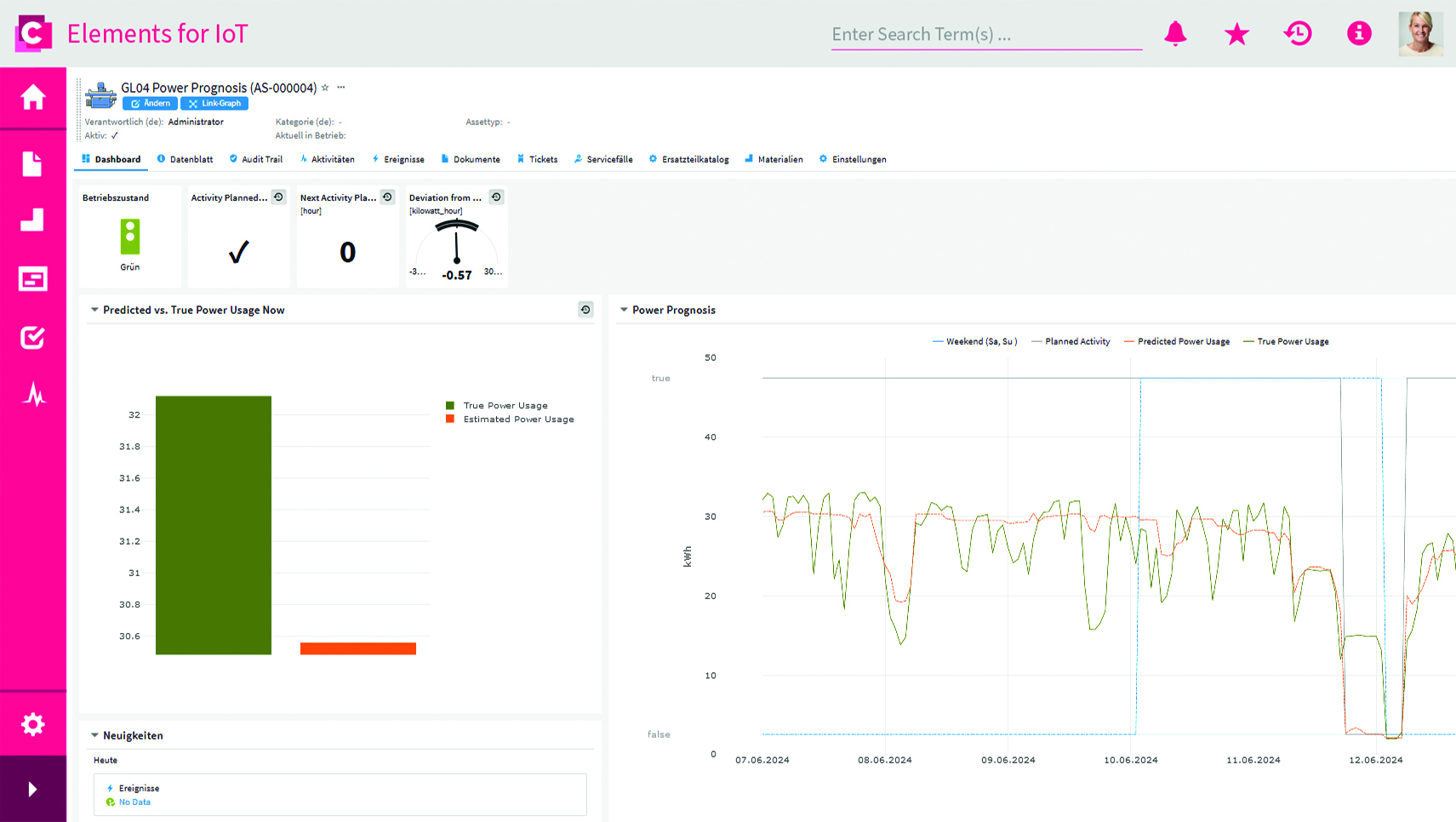Viewport: 1456px width, 822px height.
Task: Collapse the Neuigkeiten section
Action: [94, 736]
